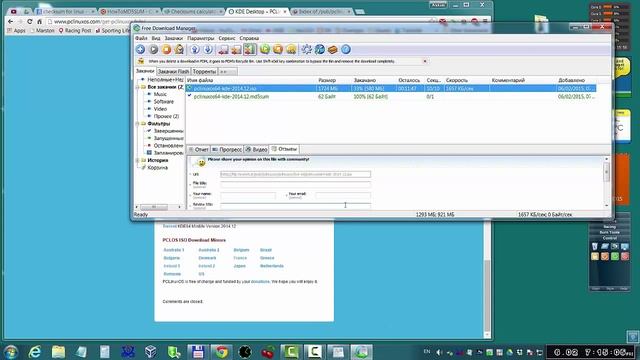Close the recycle bin notice bar

425,61
